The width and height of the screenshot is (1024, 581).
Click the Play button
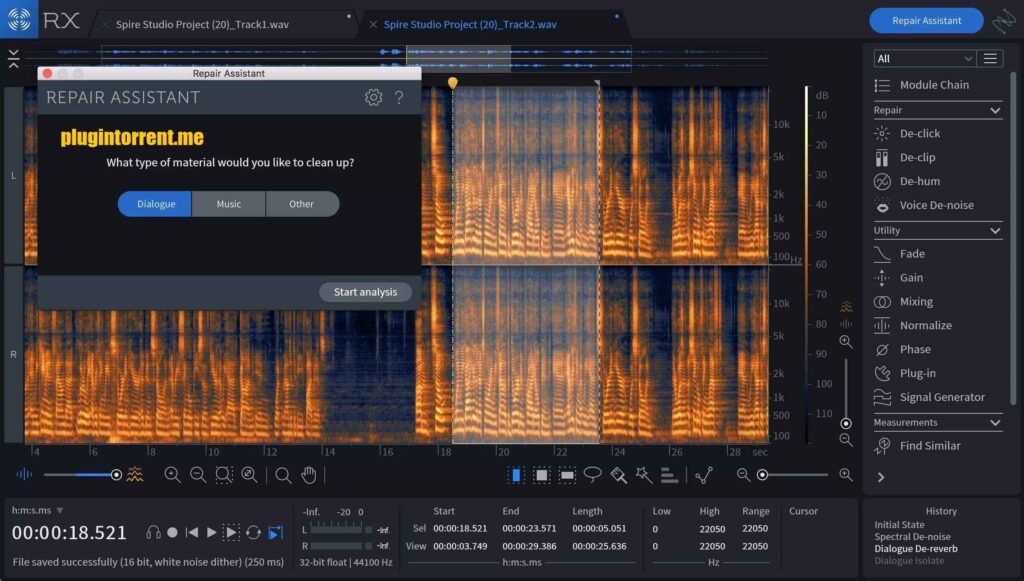tap(212, 533)
